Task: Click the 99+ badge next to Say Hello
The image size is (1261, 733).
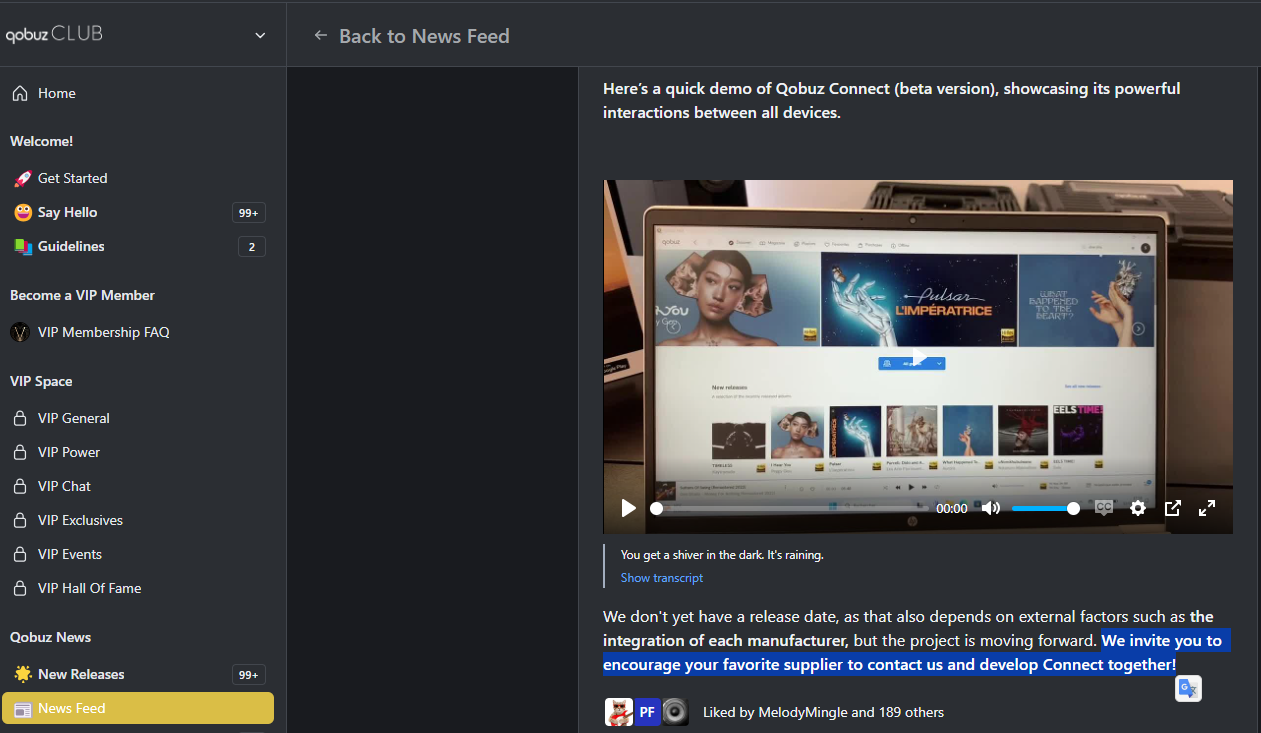Action: tap(249, 212)
